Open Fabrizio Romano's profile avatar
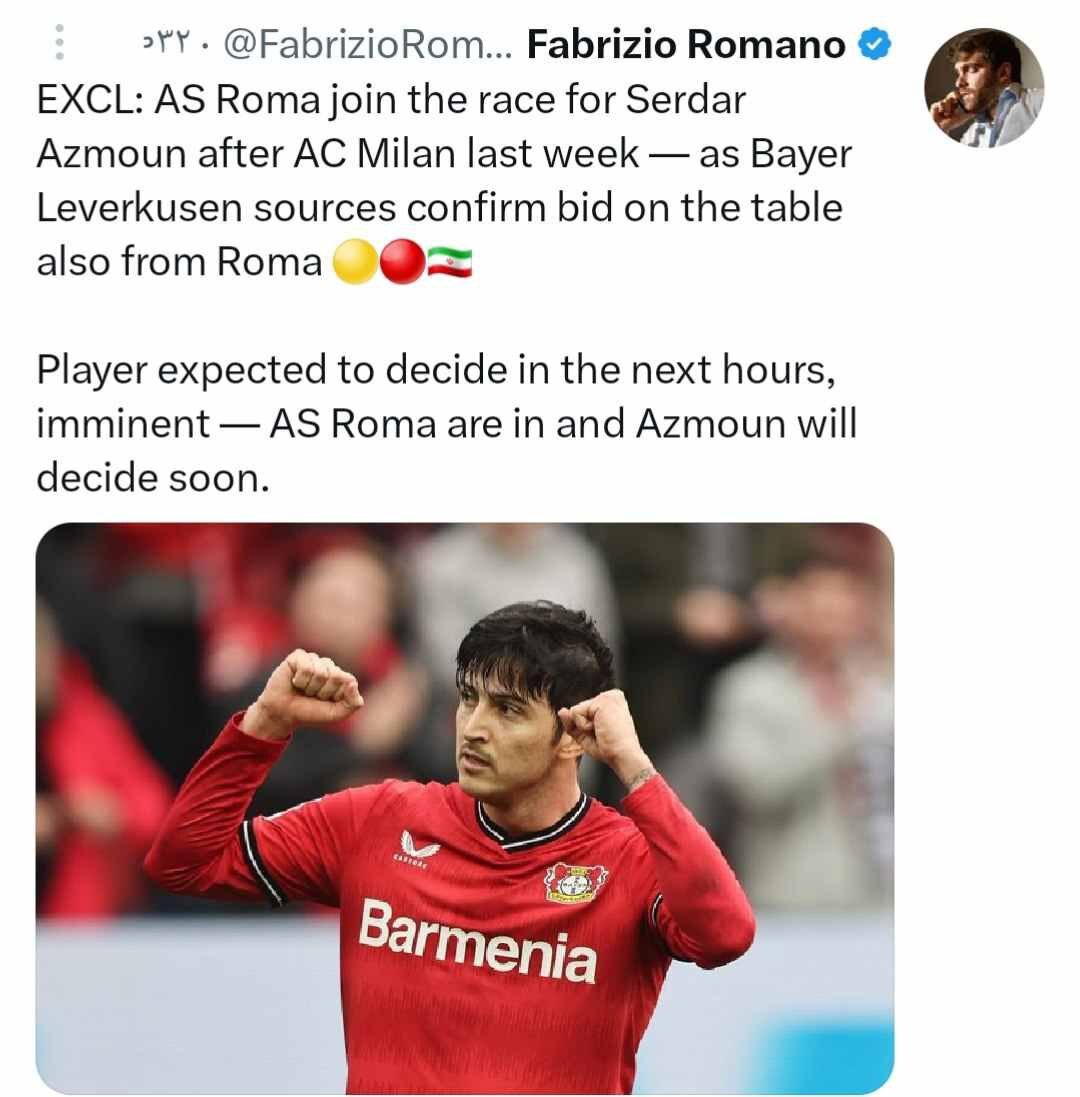The height and width of the screenshot is (1097, 1080). click(983, 88)
